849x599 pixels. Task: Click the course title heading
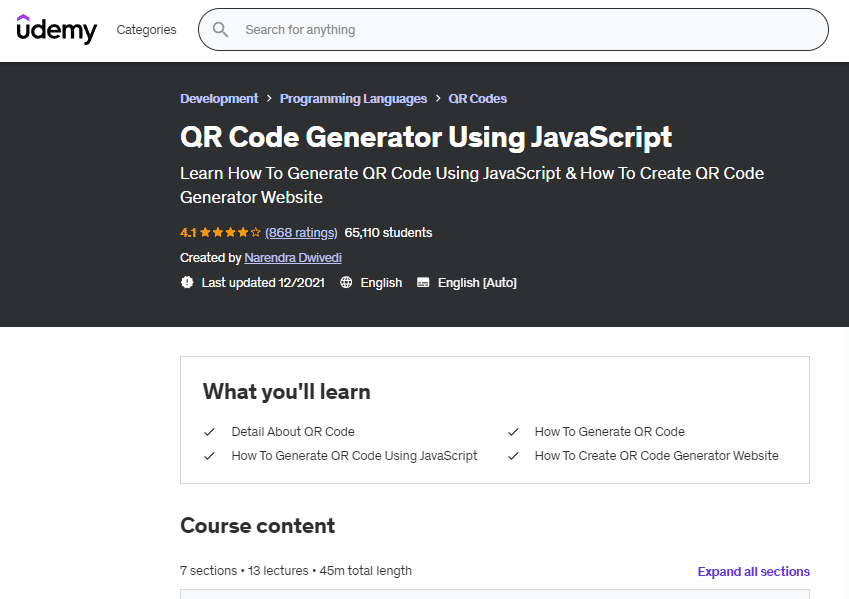426,137
